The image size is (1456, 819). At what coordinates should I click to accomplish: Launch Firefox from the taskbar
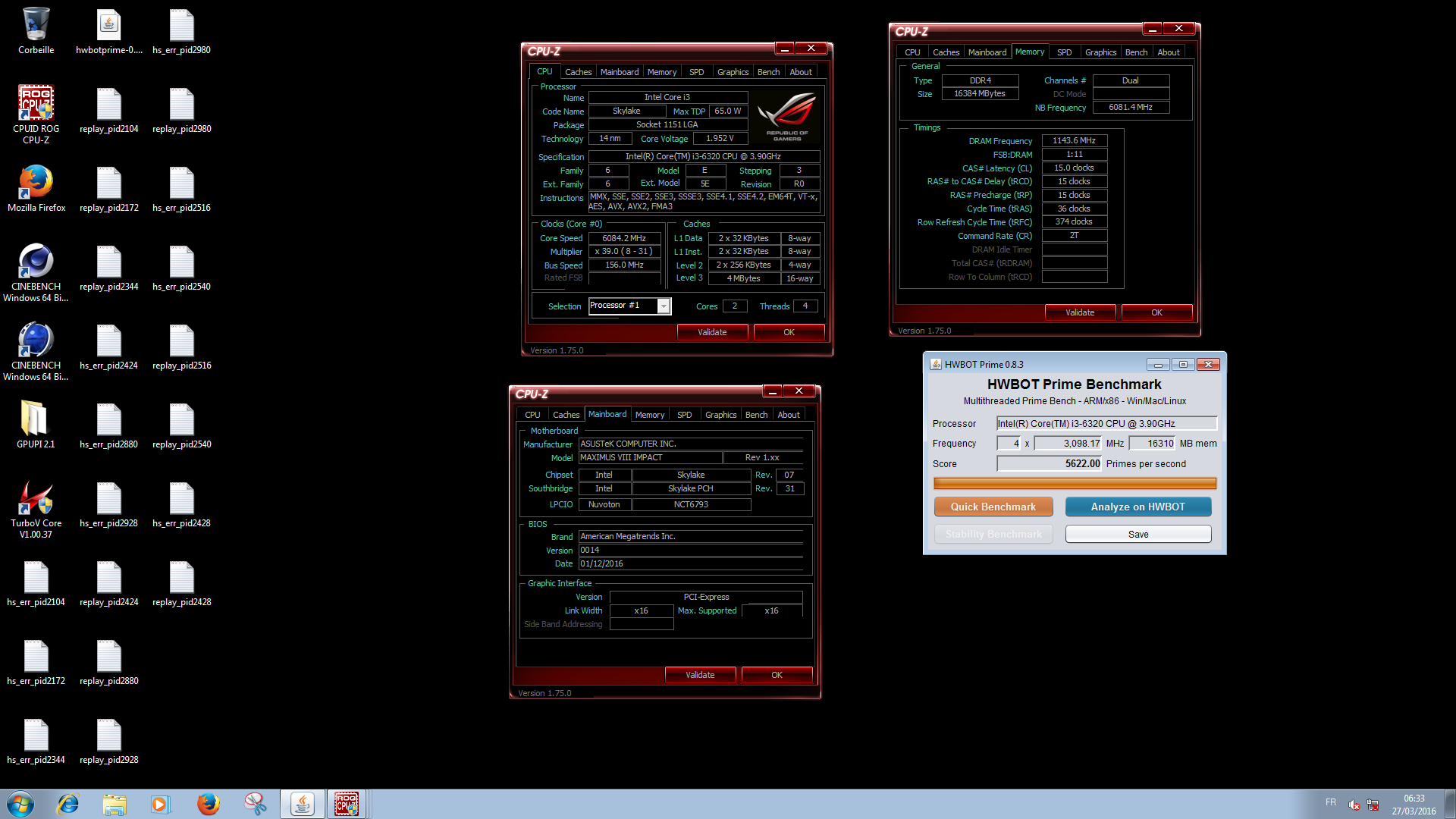(x=208, y=804)
